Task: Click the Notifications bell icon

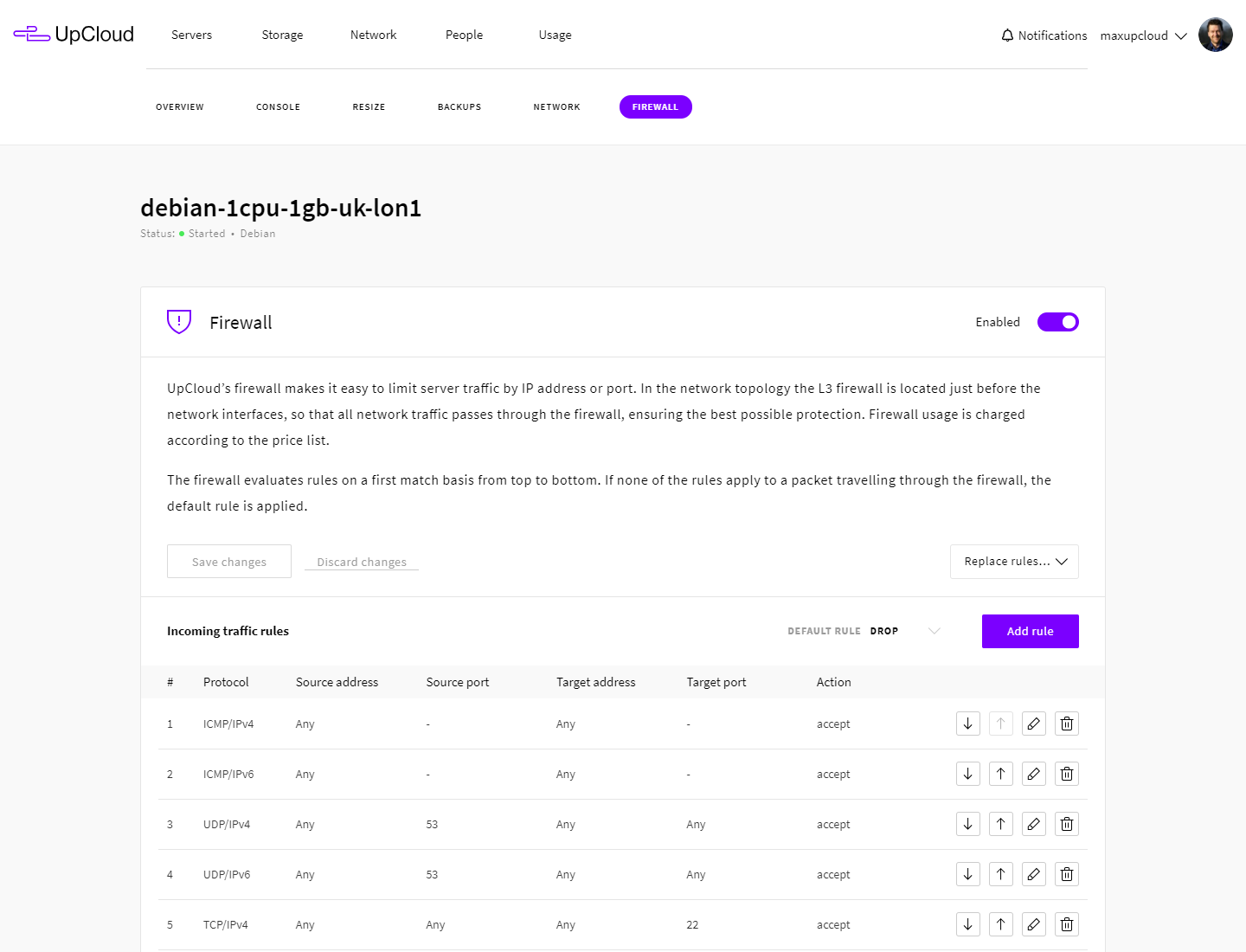Action: click(1007, 35)
